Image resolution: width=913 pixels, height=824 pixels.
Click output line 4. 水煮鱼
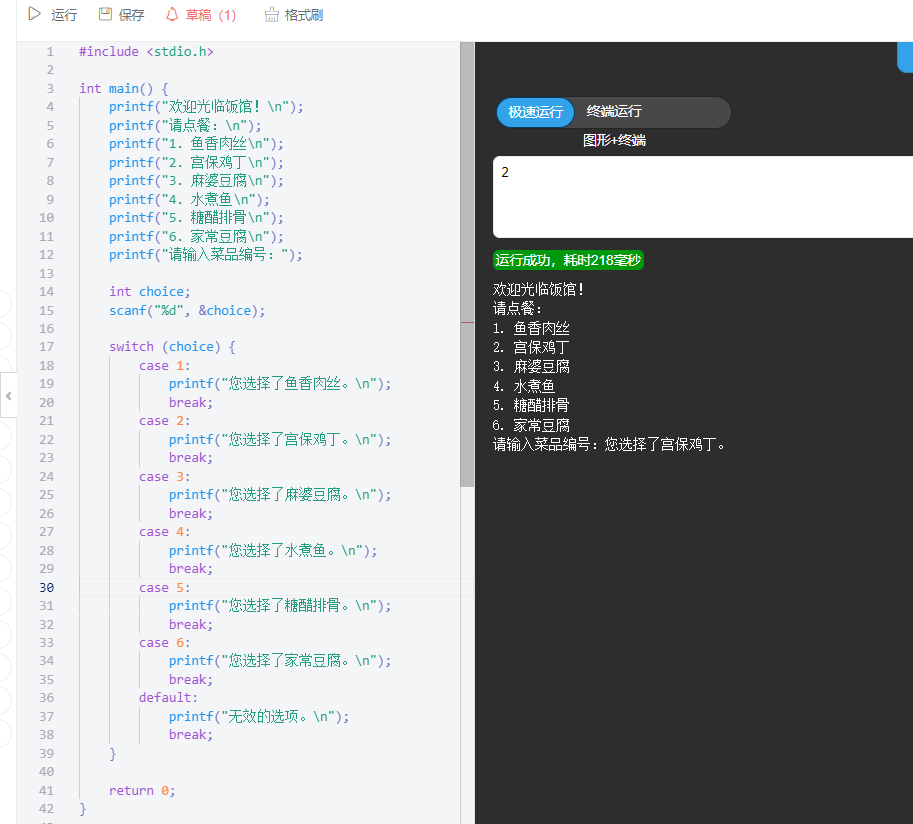point(524,386)
